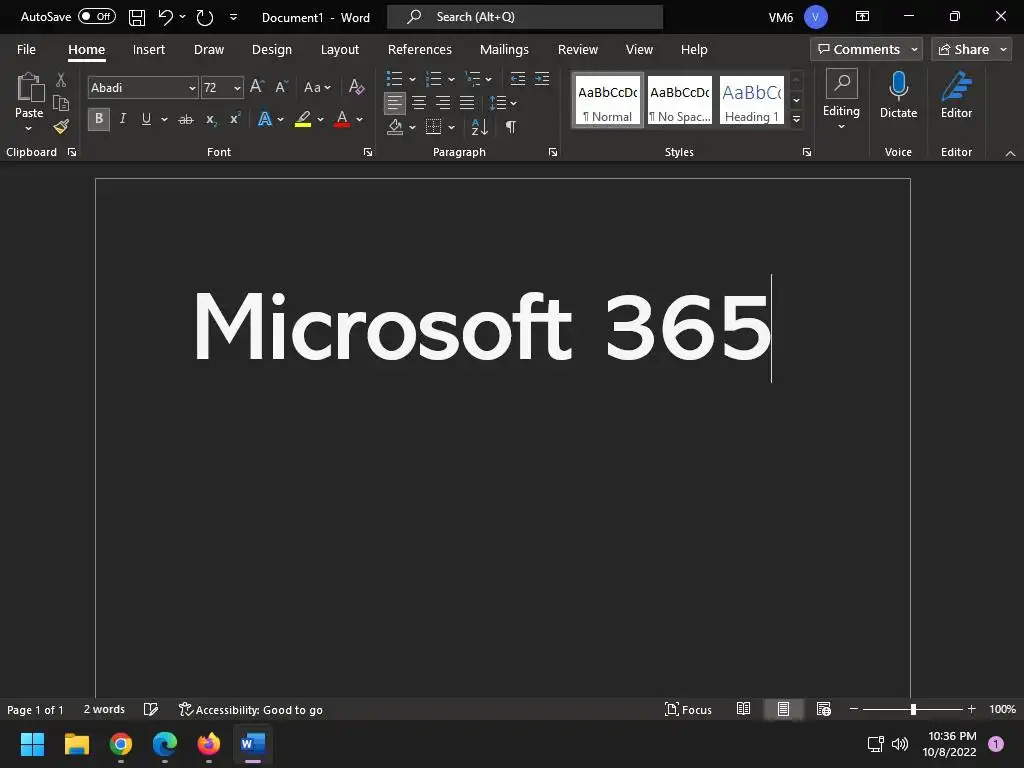Screen dimensions: 1024x768
Task: Open the spelling proofing status icon
Action: tap(151, 709)
